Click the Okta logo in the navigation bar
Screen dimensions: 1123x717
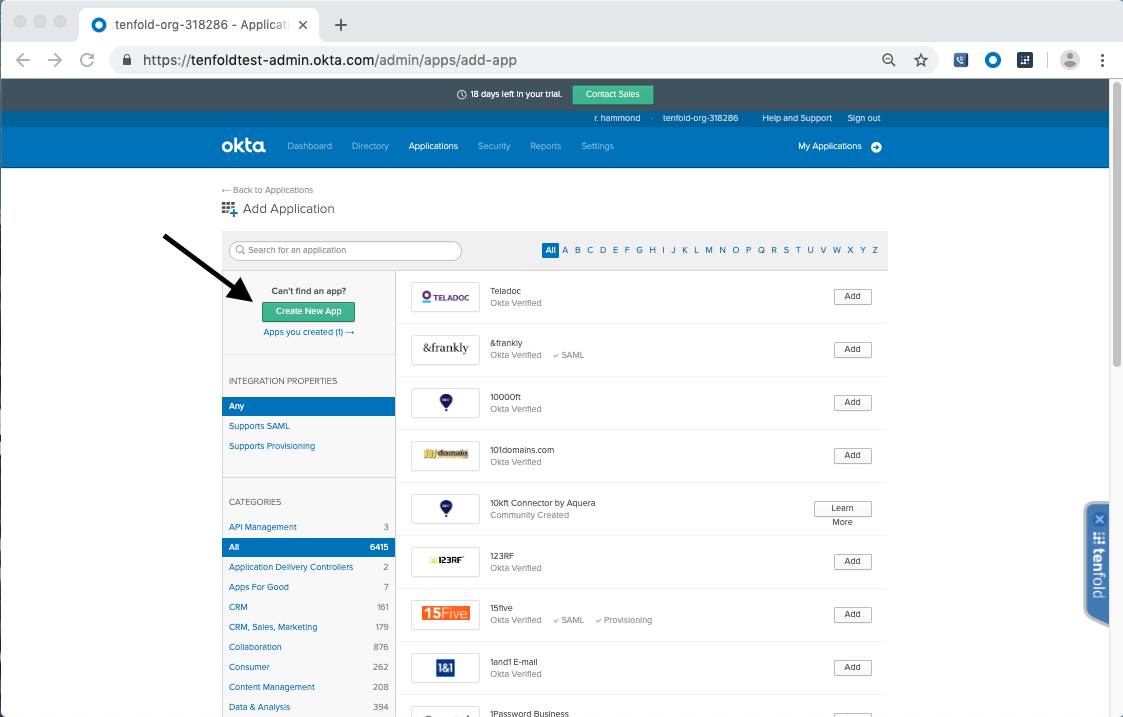click(x=243, y=145)
